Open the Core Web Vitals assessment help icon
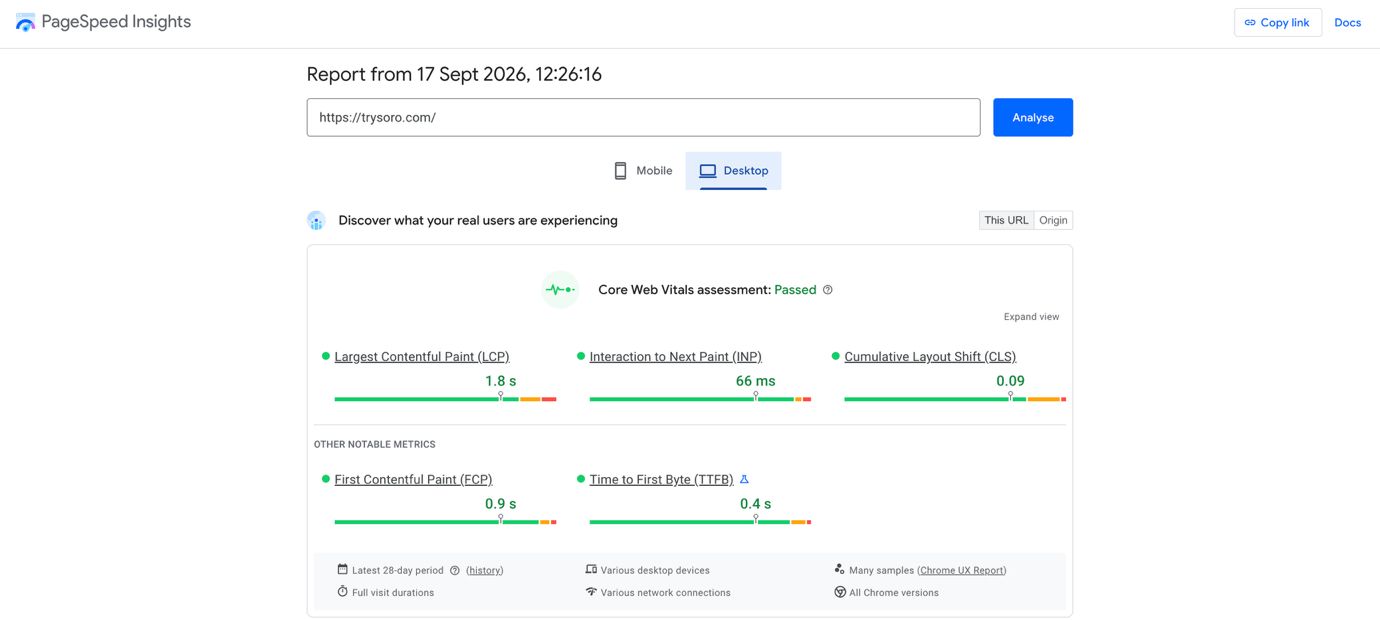This screenshot has height=620, width=1380. click(x=827, y=290)
